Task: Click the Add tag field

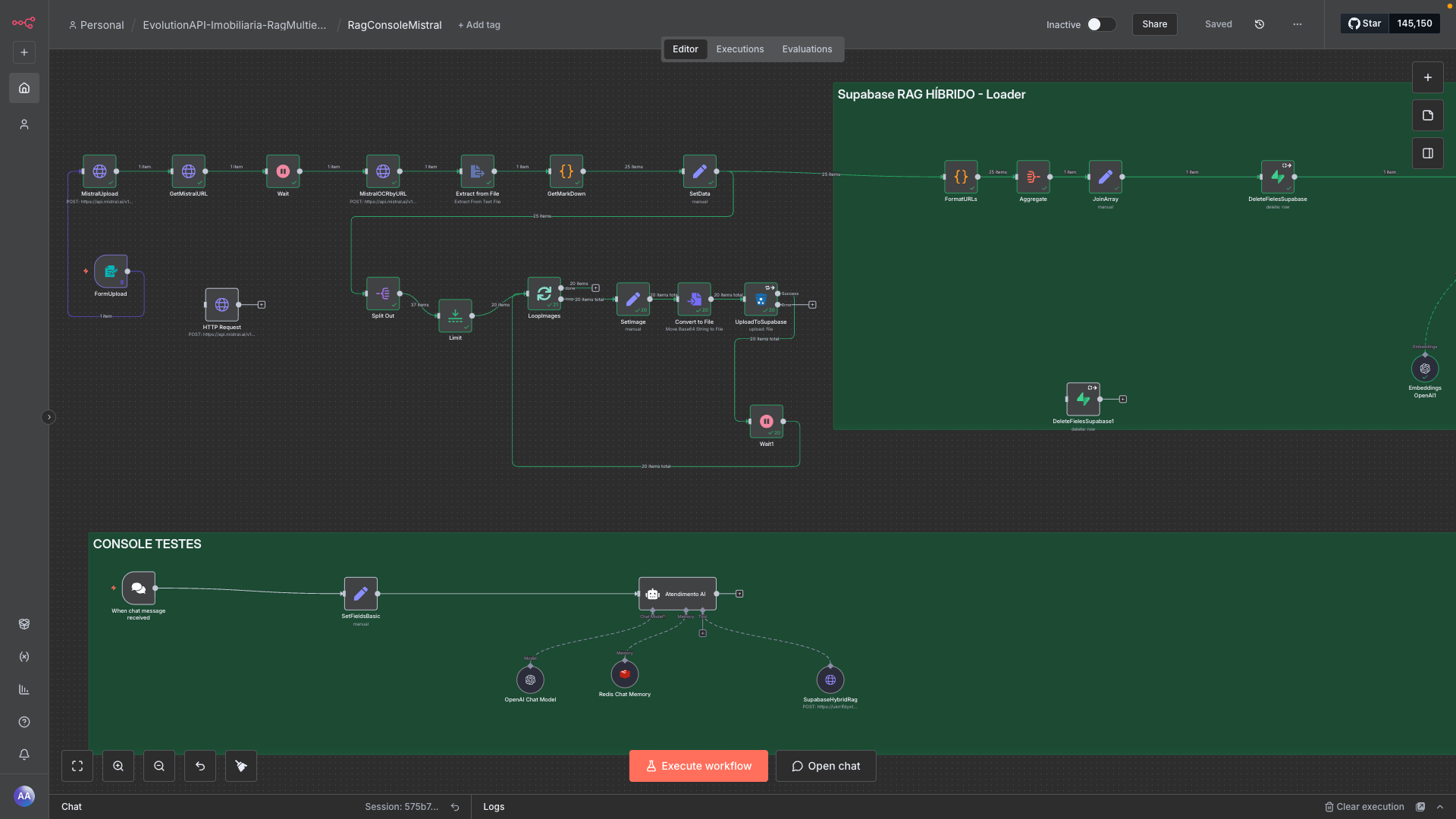Action: (479, 25)
